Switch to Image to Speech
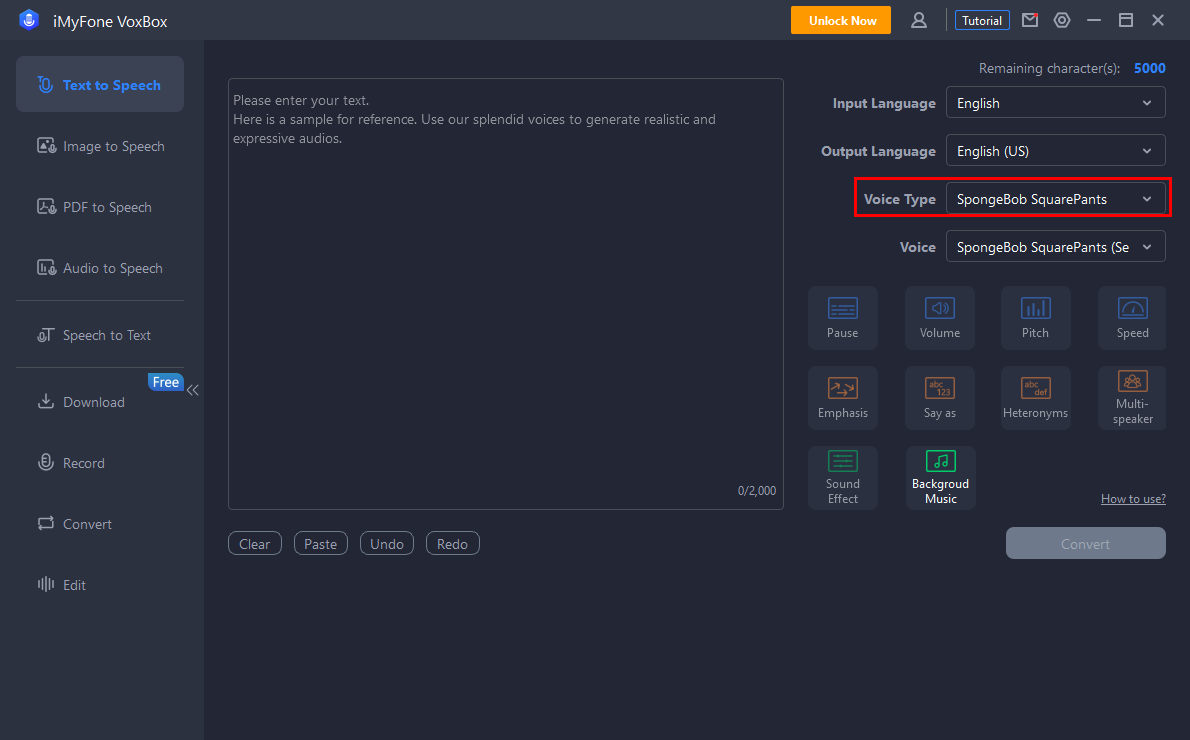Image resolution: width=1190 pixels, height=740 pixels. click(100, 146)
